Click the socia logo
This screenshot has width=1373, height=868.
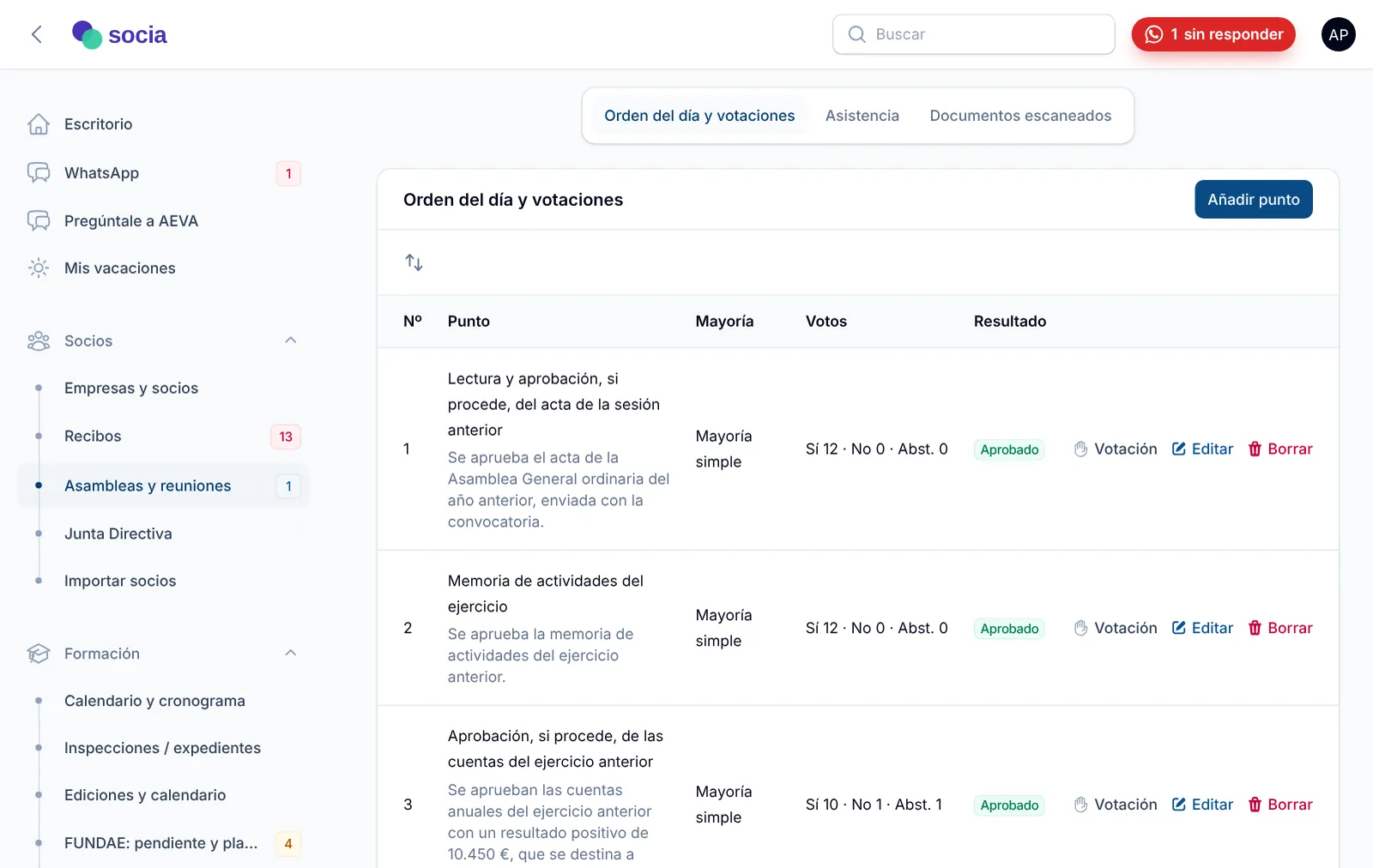119,34
